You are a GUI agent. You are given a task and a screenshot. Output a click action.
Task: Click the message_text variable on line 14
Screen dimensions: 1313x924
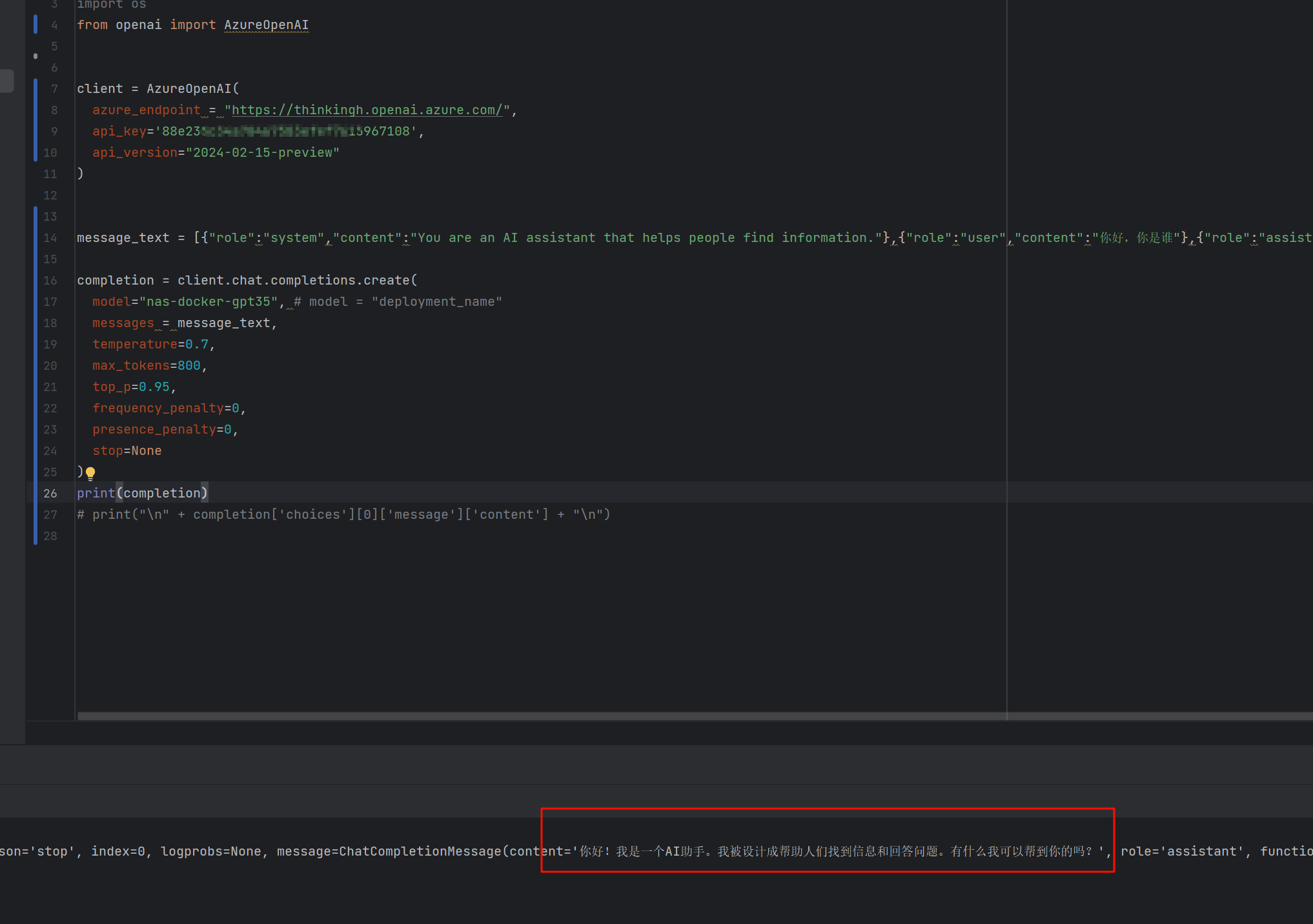[123, 238]
